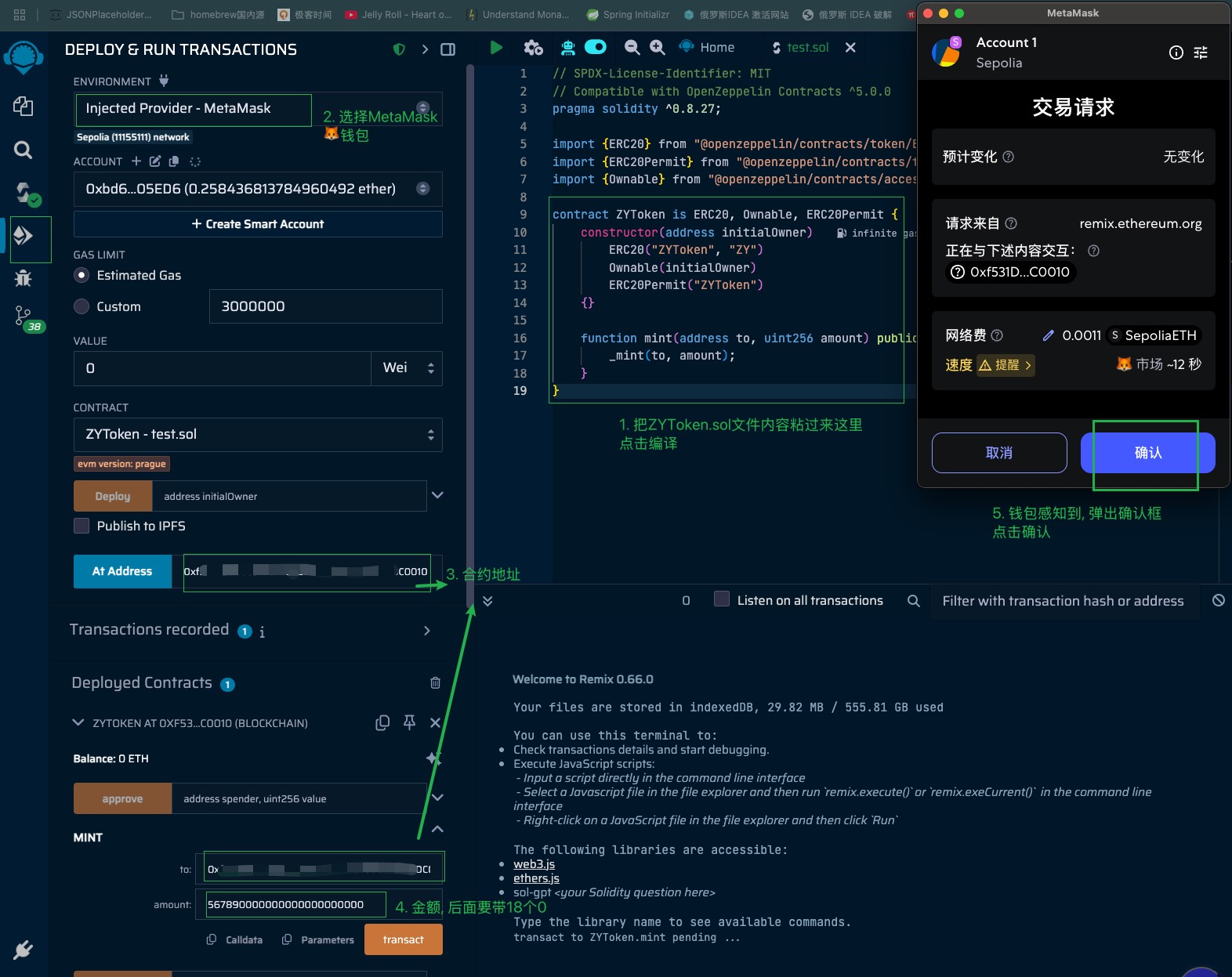Zoom out the editor font
Image resolution: width=1232 pixels, height=977 pixels.
(632, 48)
